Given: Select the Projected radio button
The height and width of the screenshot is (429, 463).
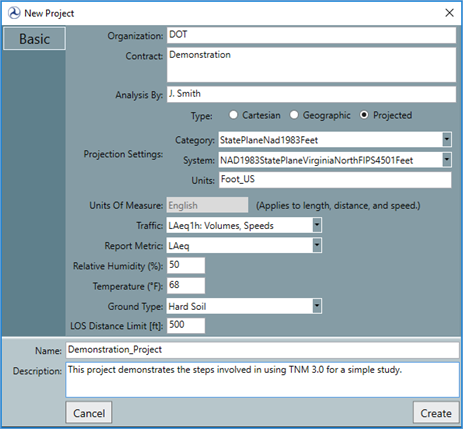Looking at the screenshot, I should click(x=364, y=115).
